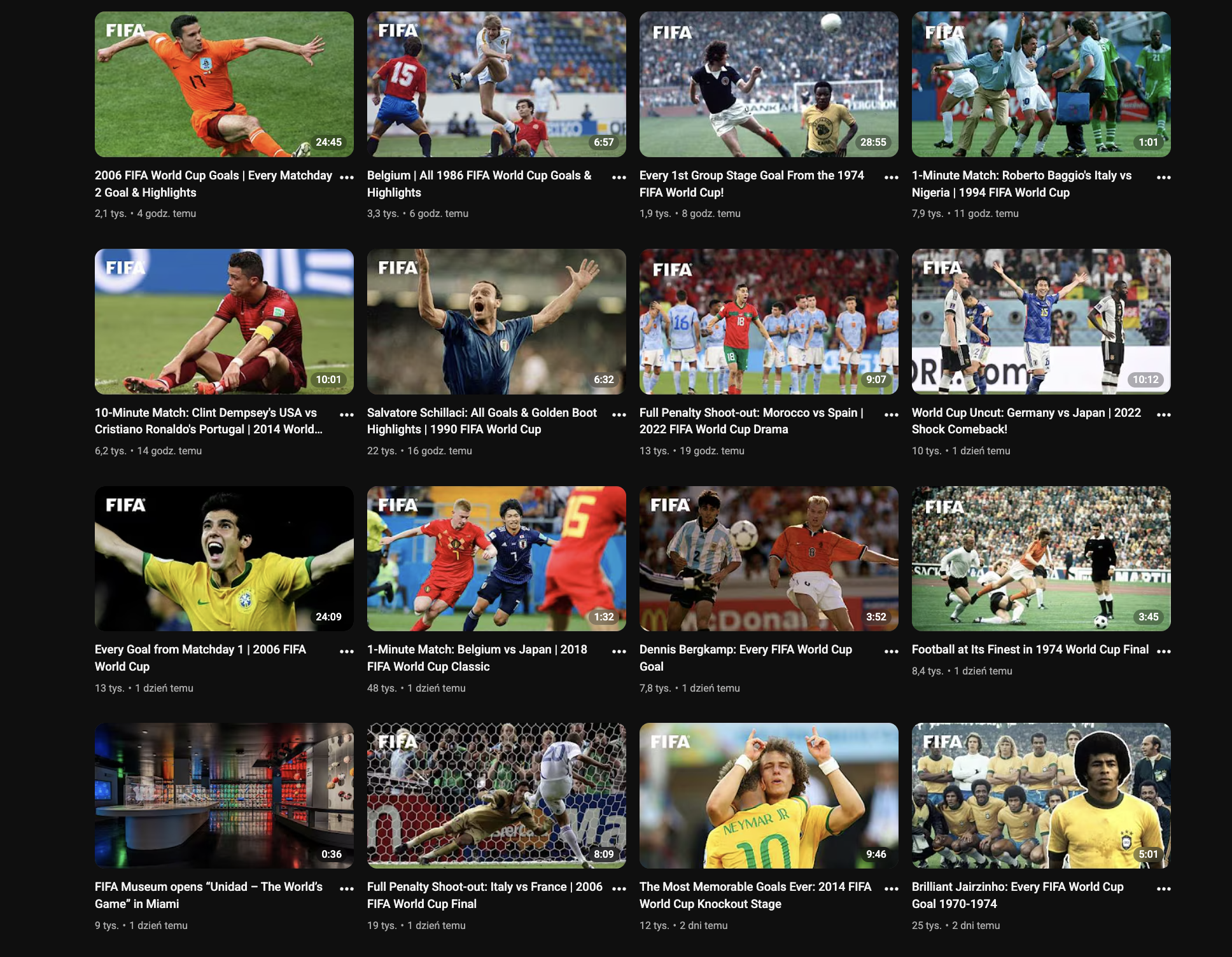
Task: Open three-dot menu for Morocco vs Spain shoot-out
Action: click(x=891, y=415)
